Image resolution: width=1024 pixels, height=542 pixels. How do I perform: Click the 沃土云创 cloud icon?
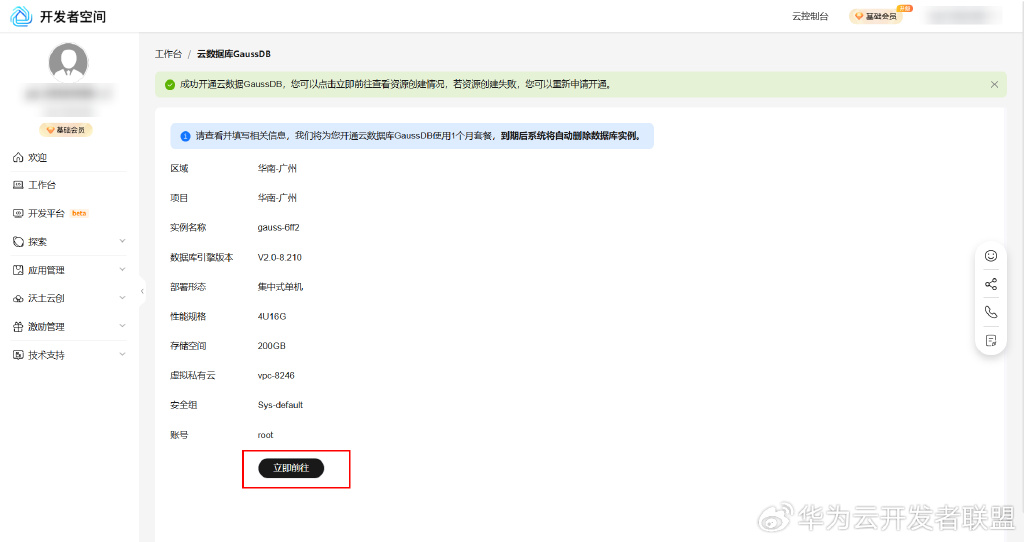pyautogui.click(x=18, y=298)
